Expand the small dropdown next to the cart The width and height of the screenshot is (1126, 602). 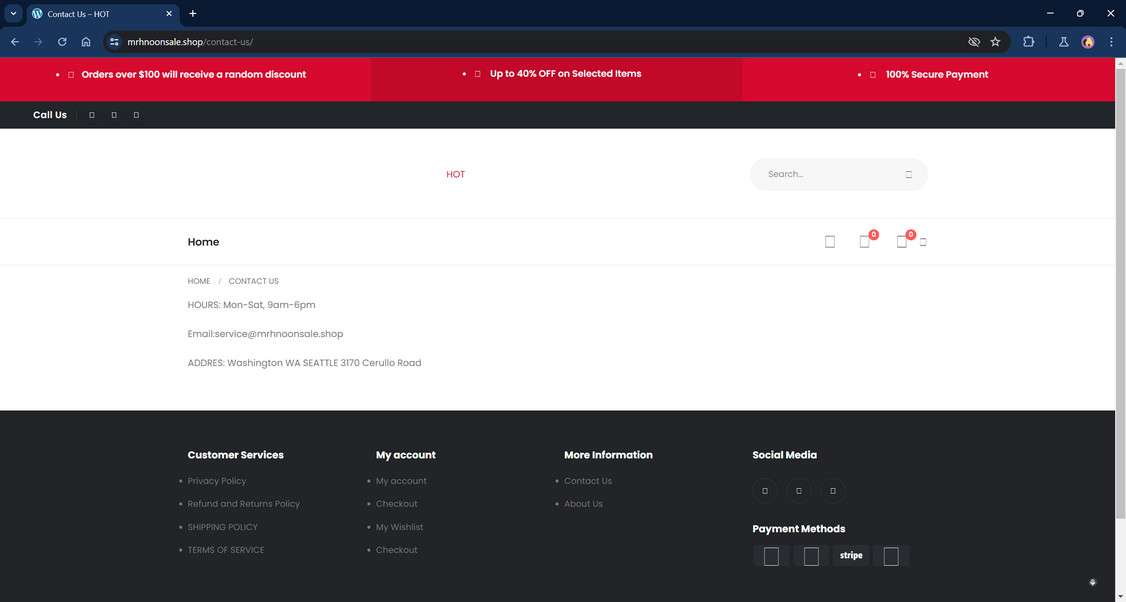(922, 242)
